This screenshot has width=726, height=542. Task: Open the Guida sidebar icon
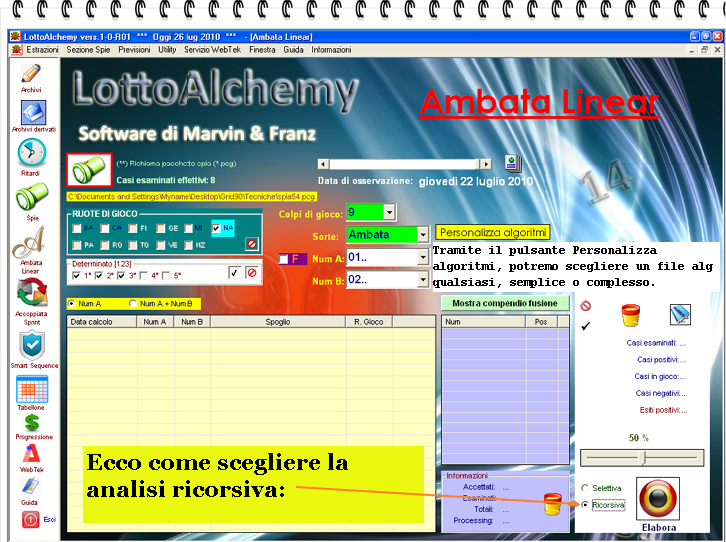31,486
